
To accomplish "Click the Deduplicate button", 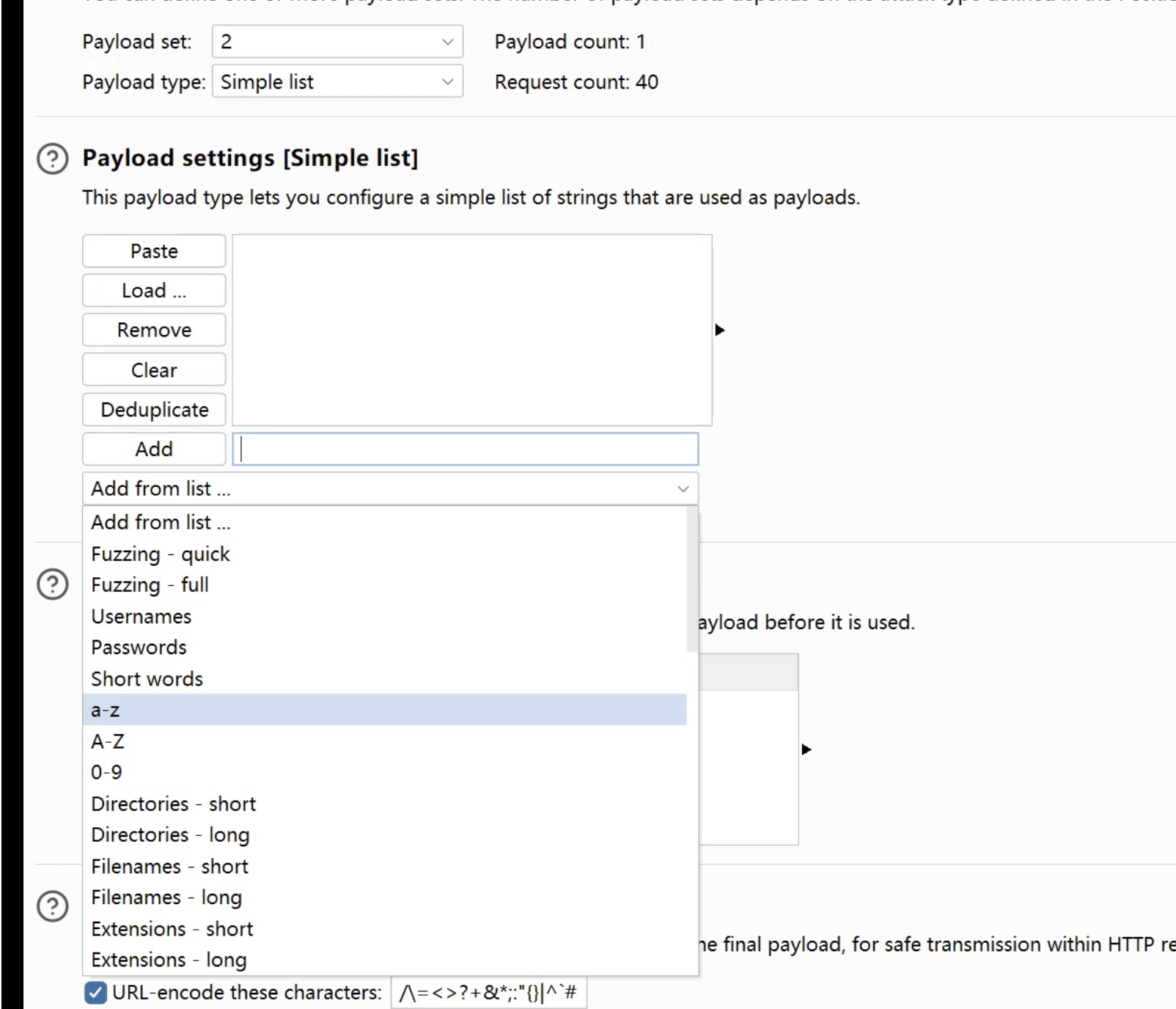I will pyautogui.click(x=154, y=410).
